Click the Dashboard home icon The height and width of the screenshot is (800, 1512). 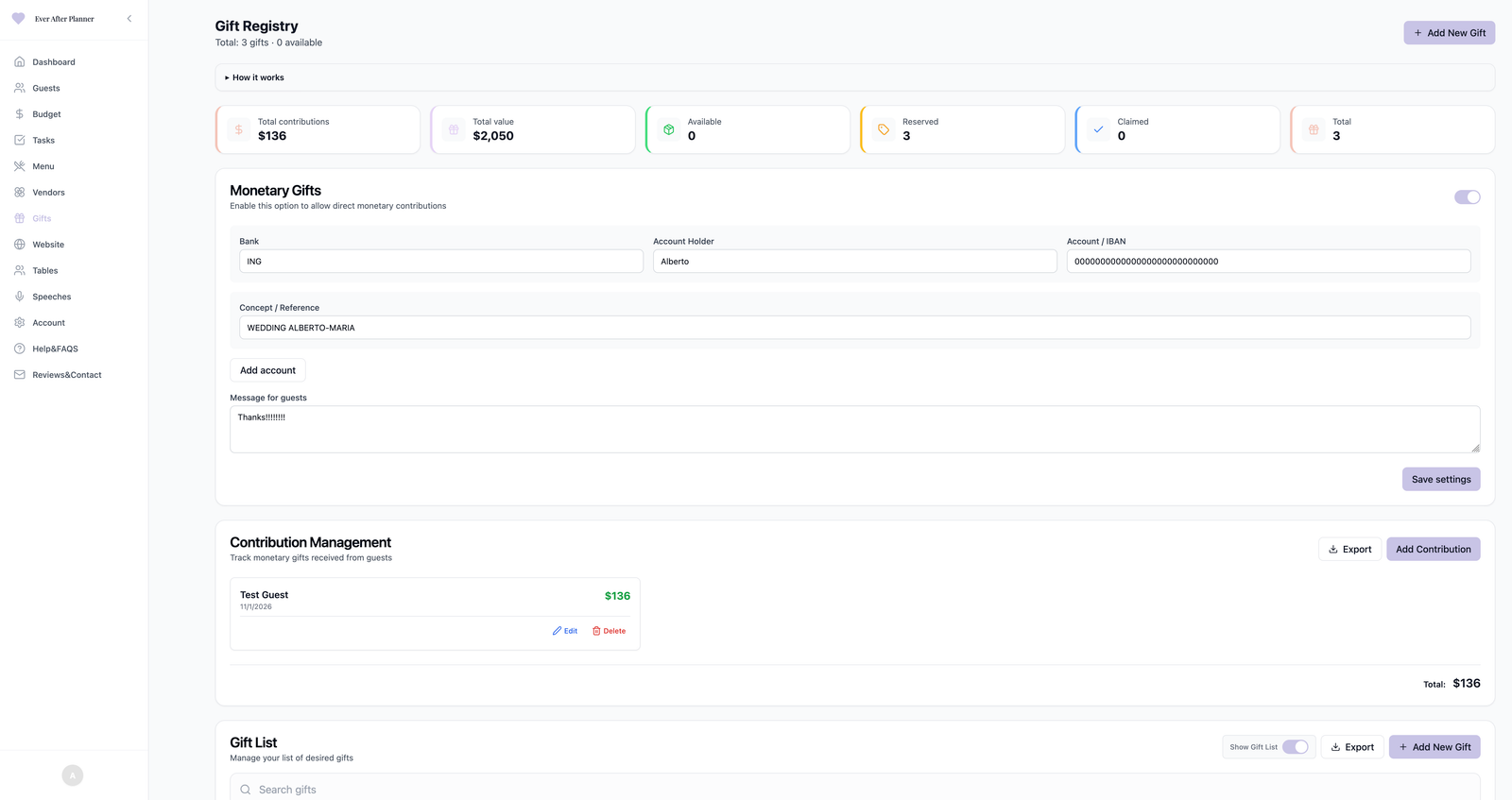pos(20,62)
